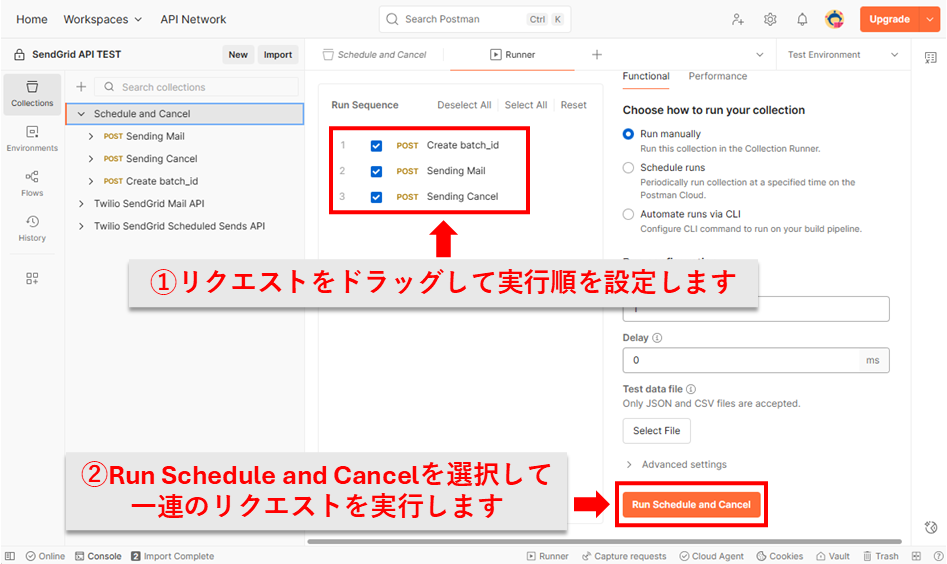Click the Select File button

pos(656,431)
